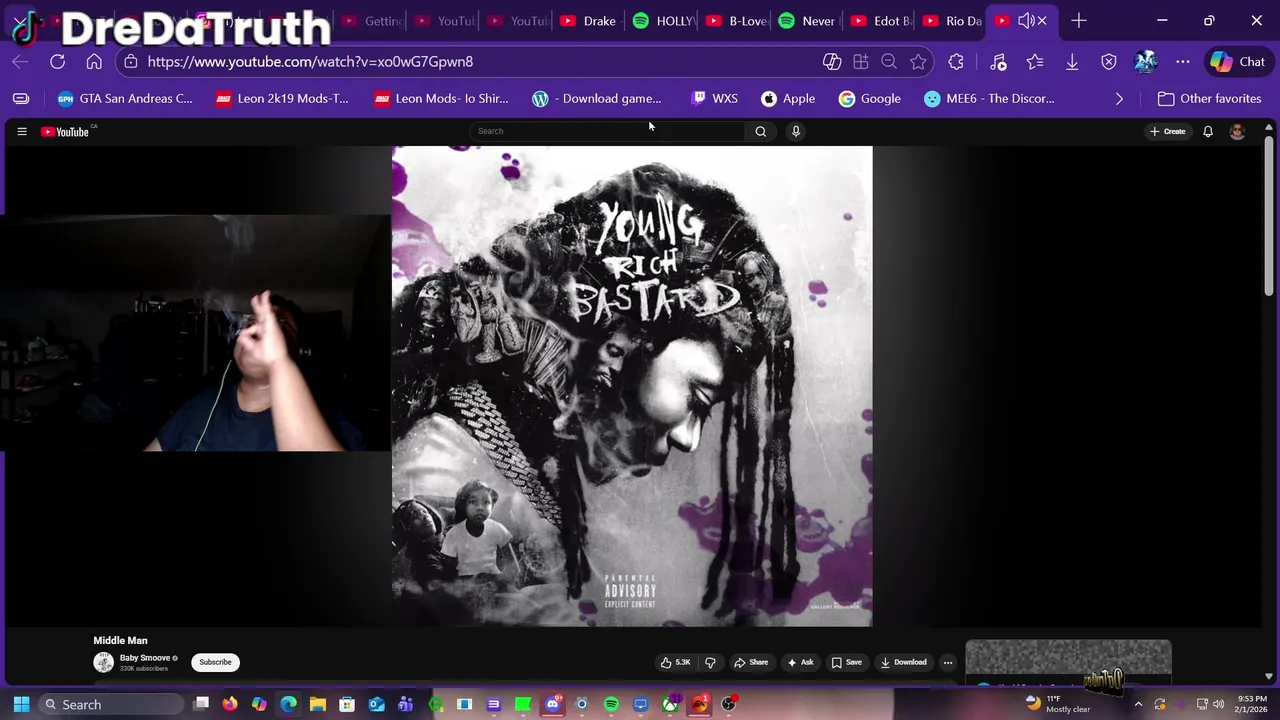Switch to the Rio Da tab

953,21
